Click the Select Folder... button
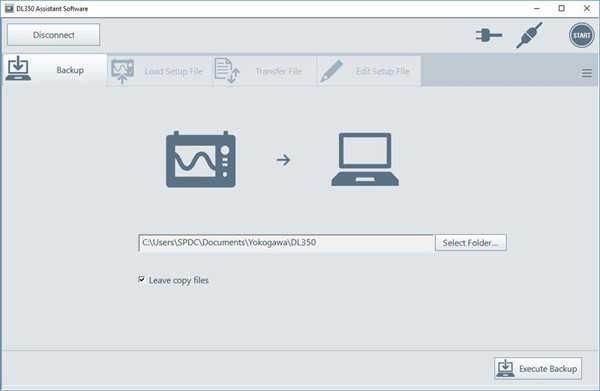This screenshot has height=391, width=600. pyautogui.click(x=471, y=243)
